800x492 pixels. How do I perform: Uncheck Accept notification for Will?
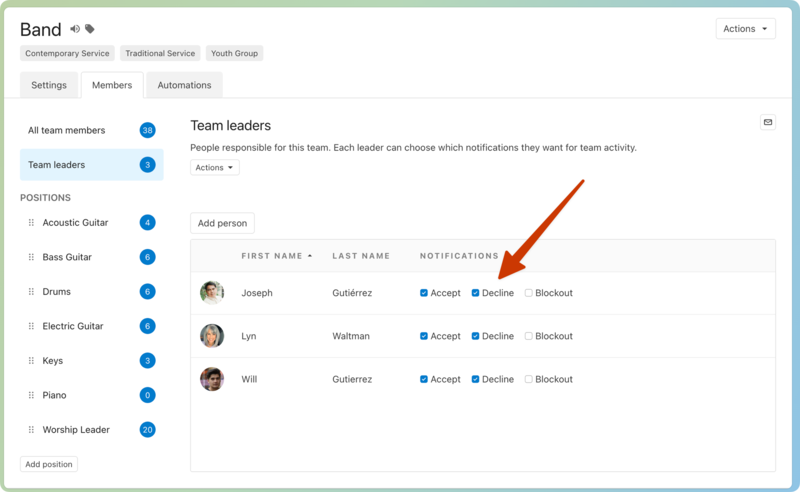[423, 379]
